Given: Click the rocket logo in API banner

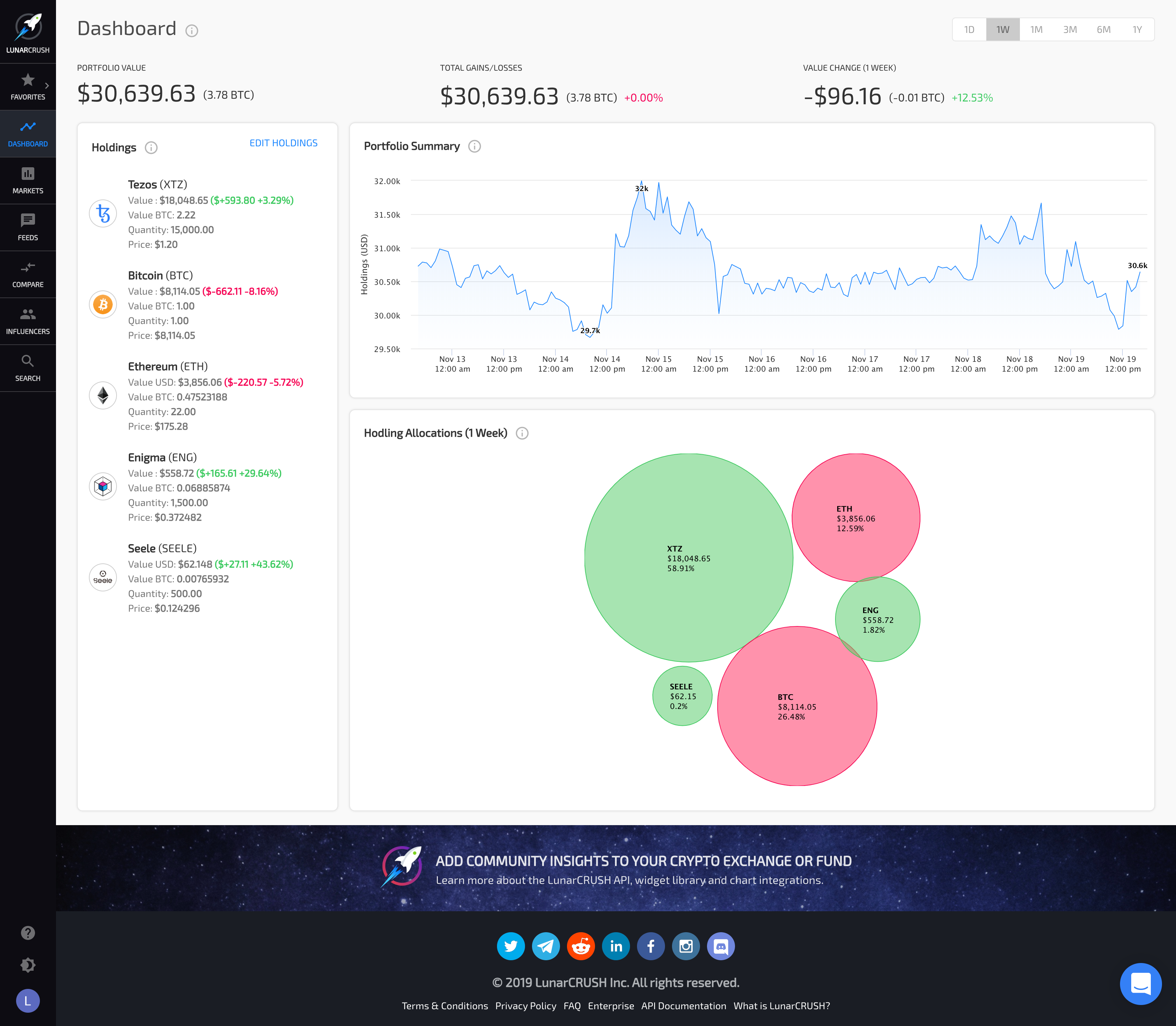Looking at the screenshot, I should 402,866.
